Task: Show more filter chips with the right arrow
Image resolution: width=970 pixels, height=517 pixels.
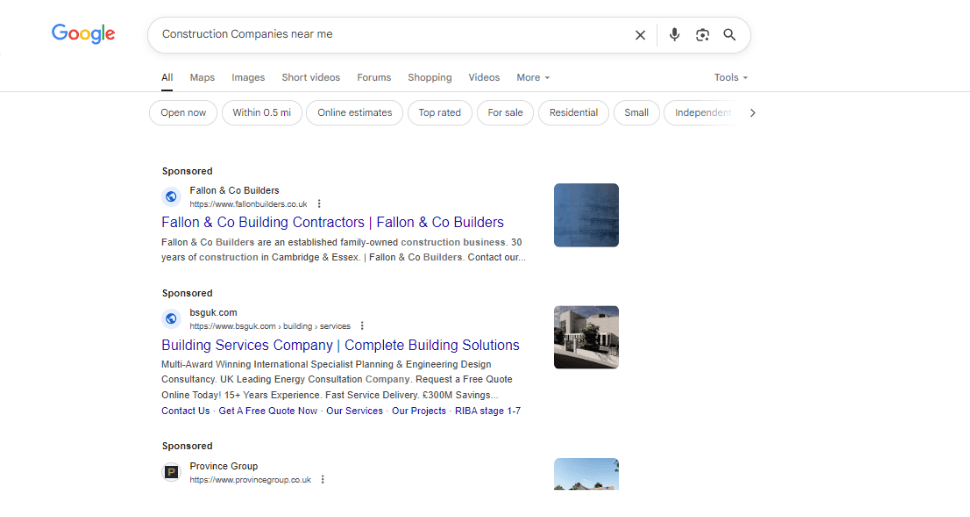Action: (752, 113)
